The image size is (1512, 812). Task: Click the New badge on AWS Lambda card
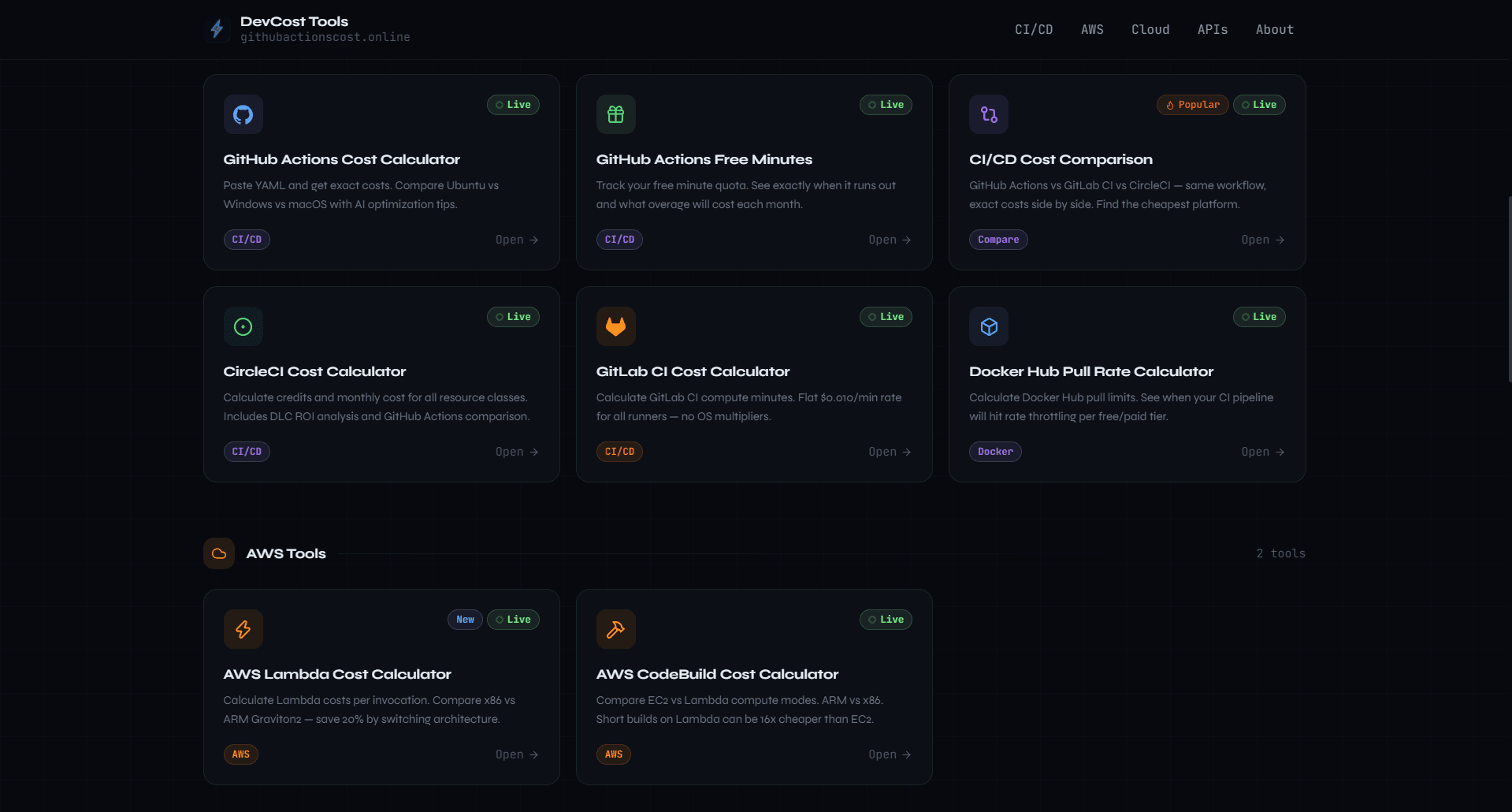pos(465,620)
